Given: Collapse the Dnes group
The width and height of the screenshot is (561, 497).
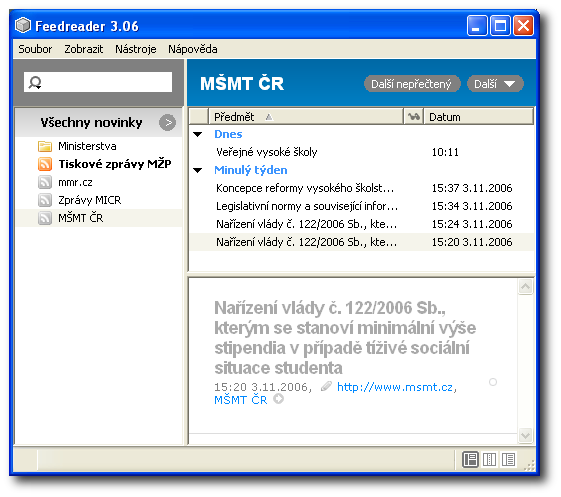Looking at the screenshot, I should pyautogui.click(x=197, y=135).
